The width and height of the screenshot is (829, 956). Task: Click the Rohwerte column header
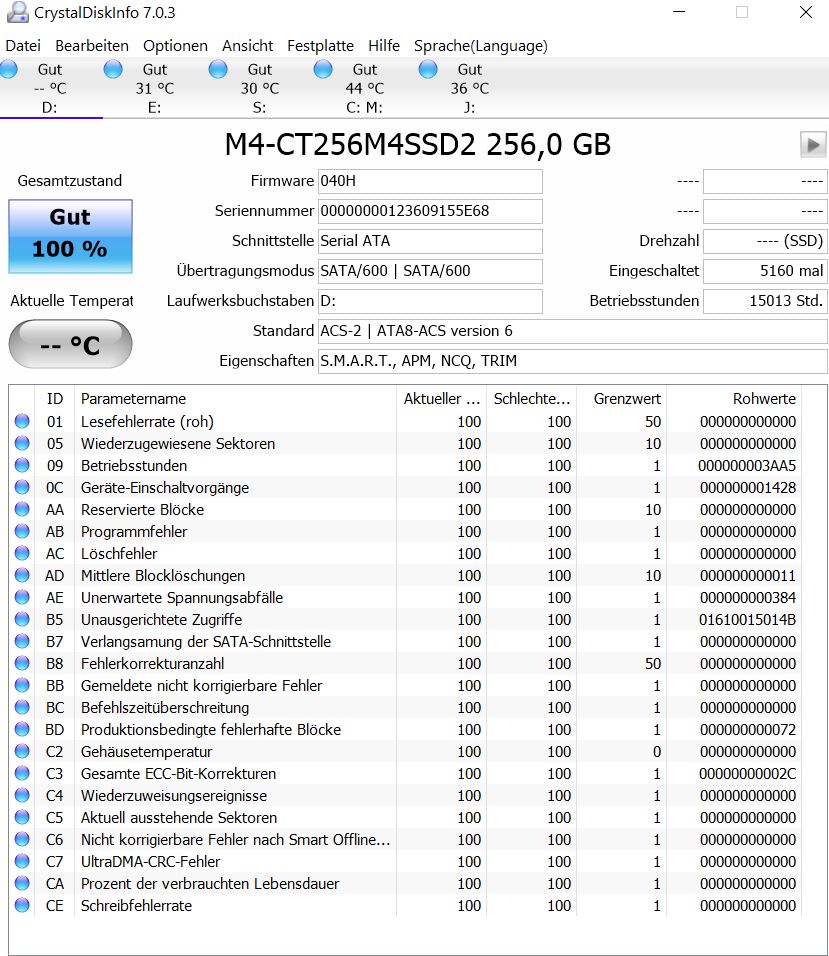(x=734, y=399)
